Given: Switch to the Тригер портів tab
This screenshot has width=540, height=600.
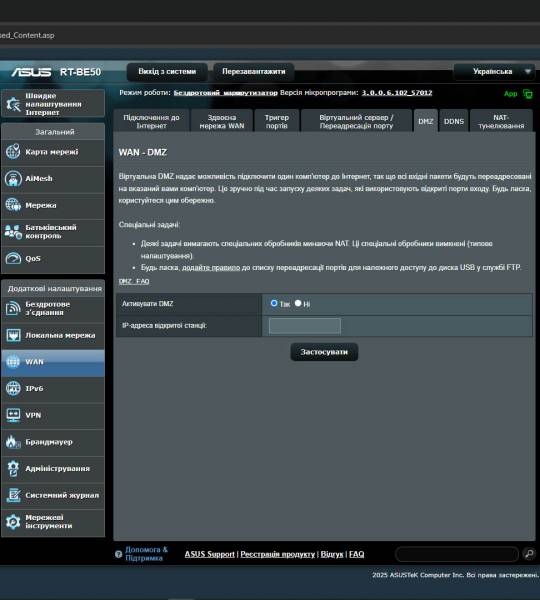Looking at the screenshot, I should pyautogui.click(x=276, y=121).
